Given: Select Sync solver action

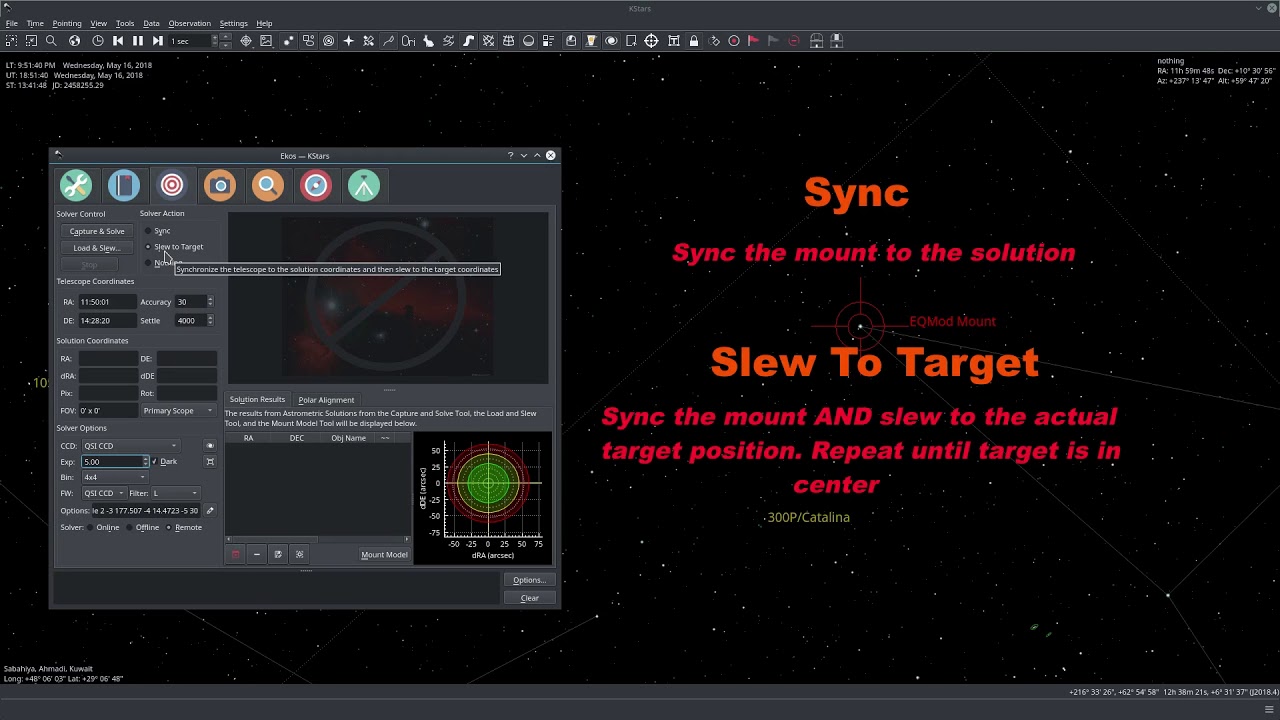Looking at the screenshot, I should [157, 231].
